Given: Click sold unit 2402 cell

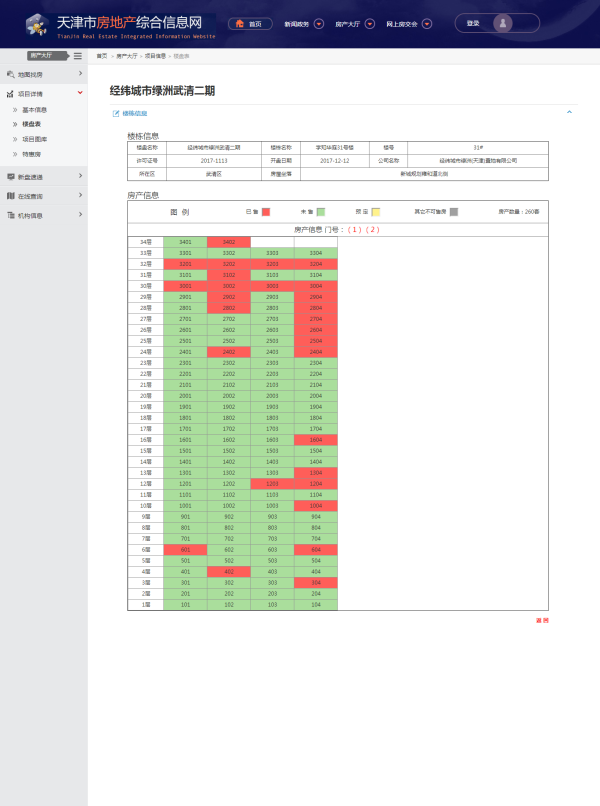Looking at the screenshot, I should (x=229, y=352).
